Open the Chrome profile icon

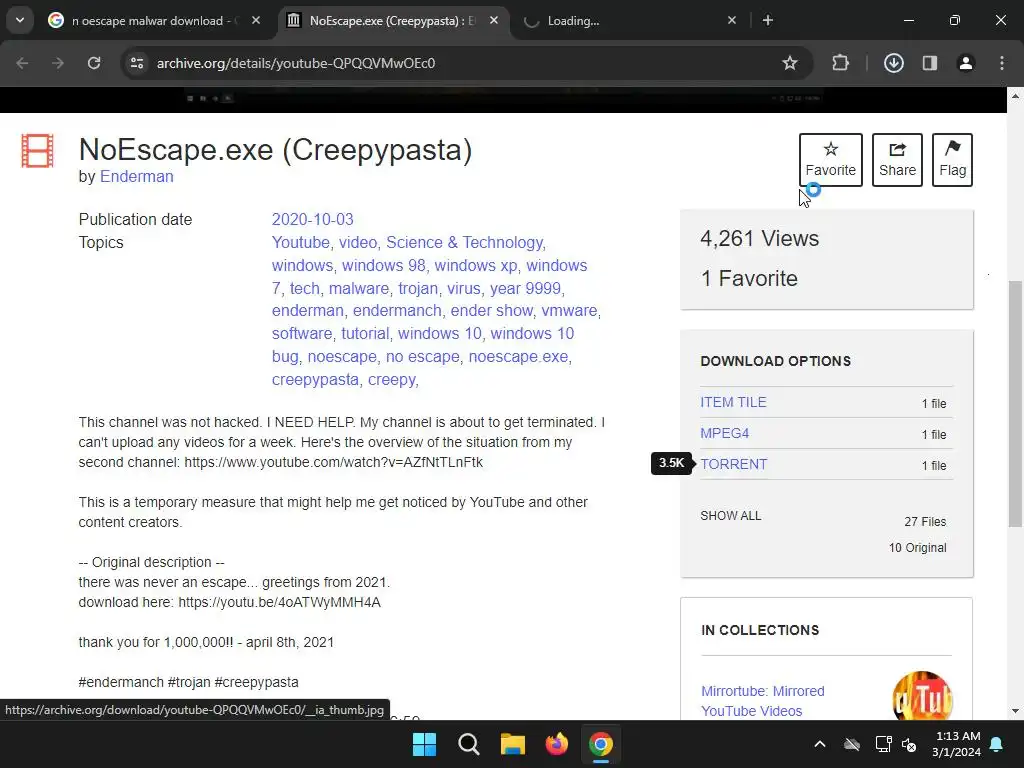pyautogui.click(x=965, y=63)
